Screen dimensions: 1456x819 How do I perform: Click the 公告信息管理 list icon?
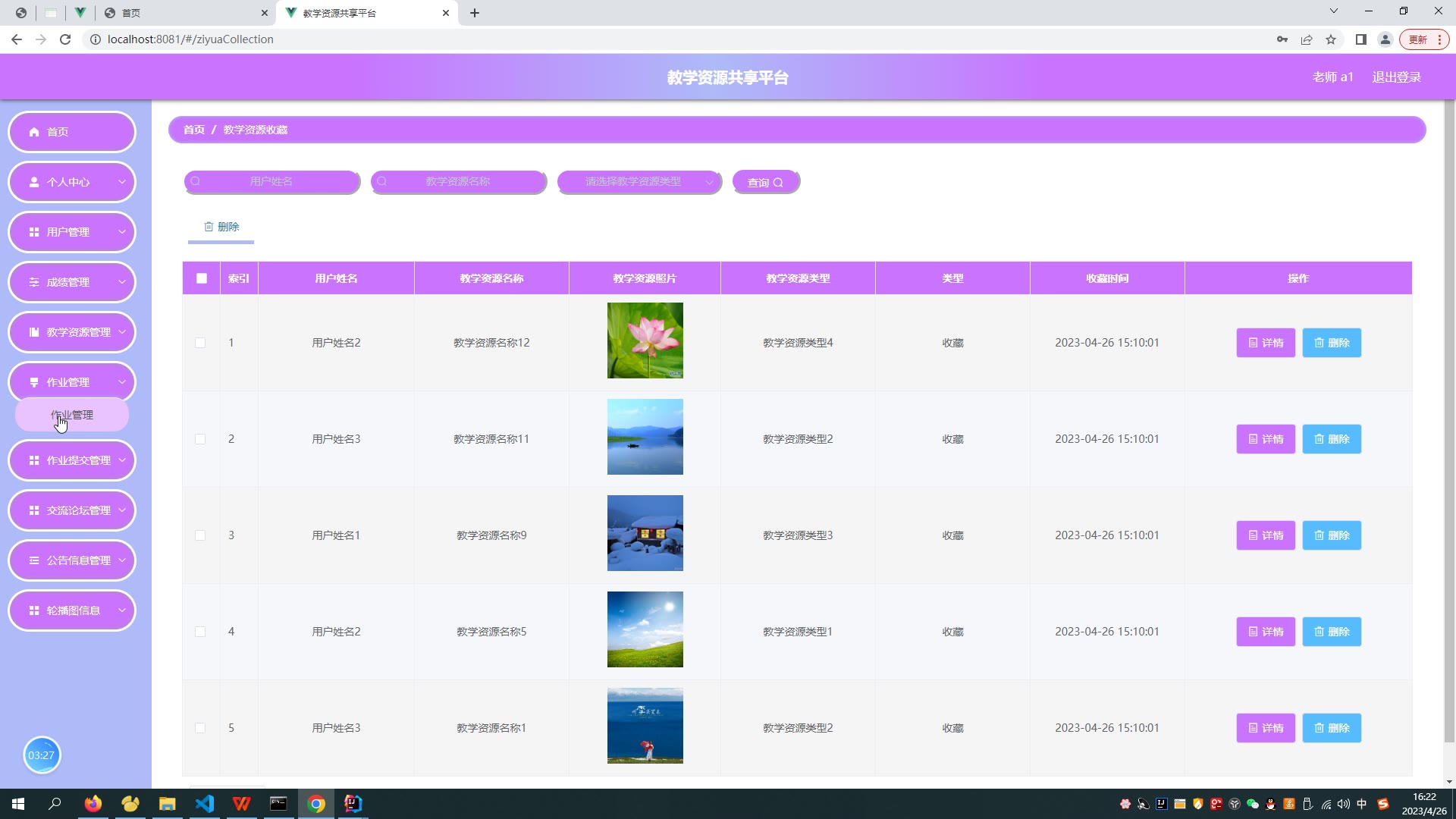pos(34,560)
